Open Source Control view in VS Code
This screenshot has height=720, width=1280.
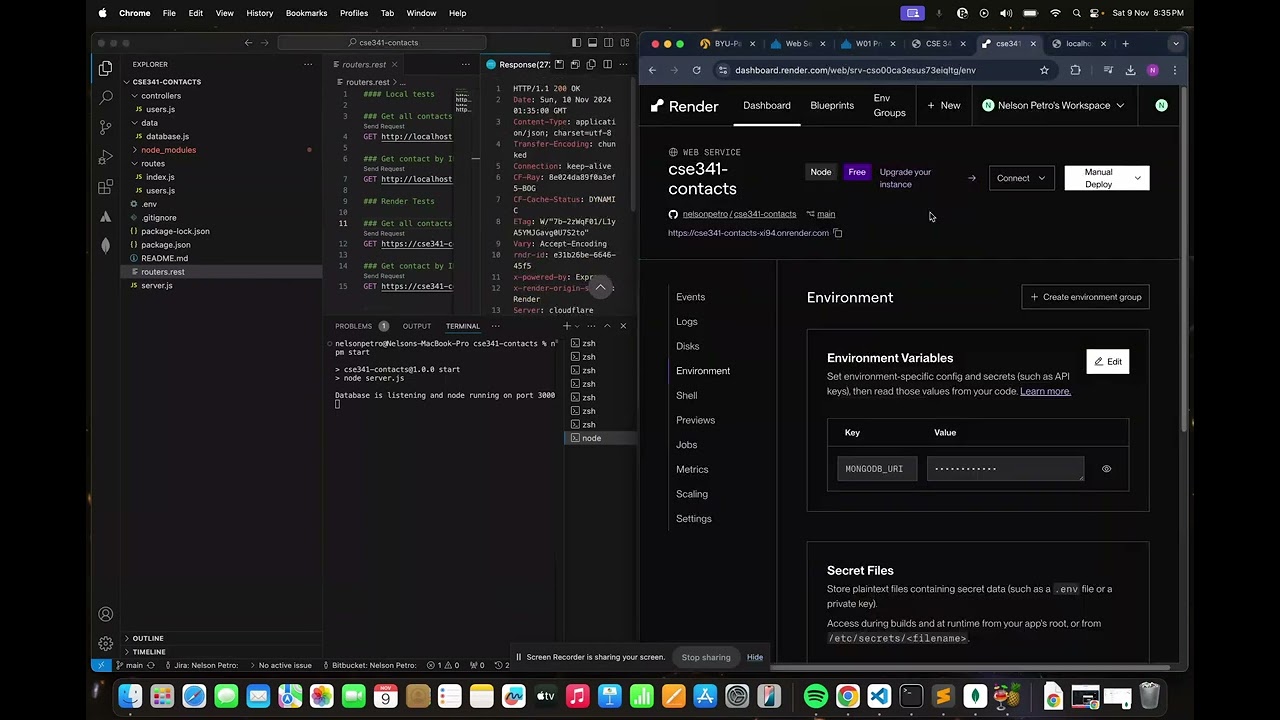pyautogui.click(x=106, y=128)
